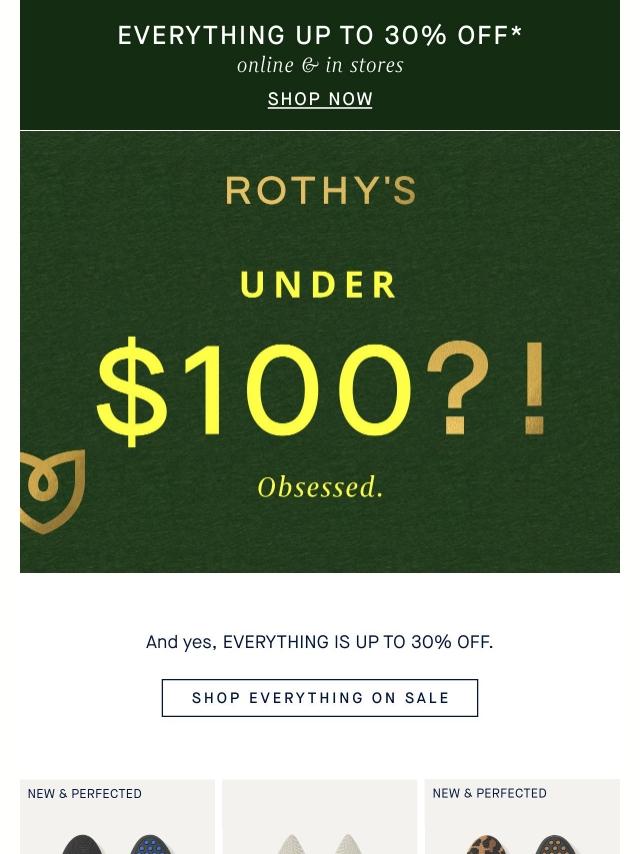Click the black shoe toe image
The image size is (640, 854).
pyautogui.click(x=84, y=844)
